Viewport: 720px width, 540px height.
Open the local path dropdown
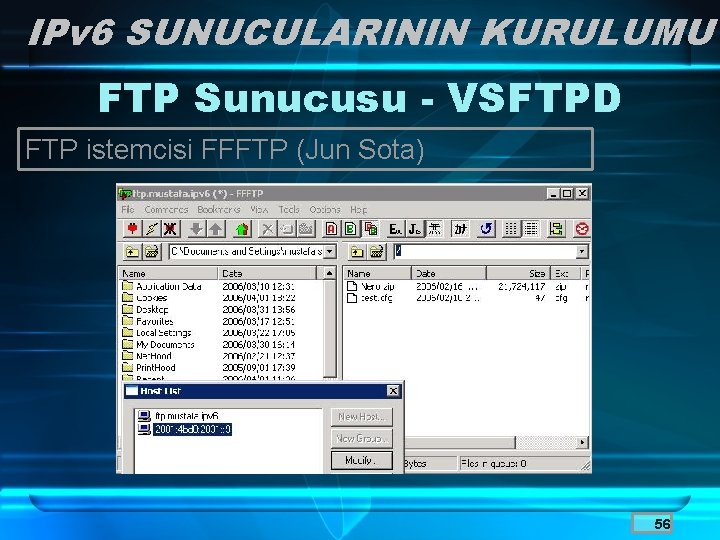[x=330, y=252]
